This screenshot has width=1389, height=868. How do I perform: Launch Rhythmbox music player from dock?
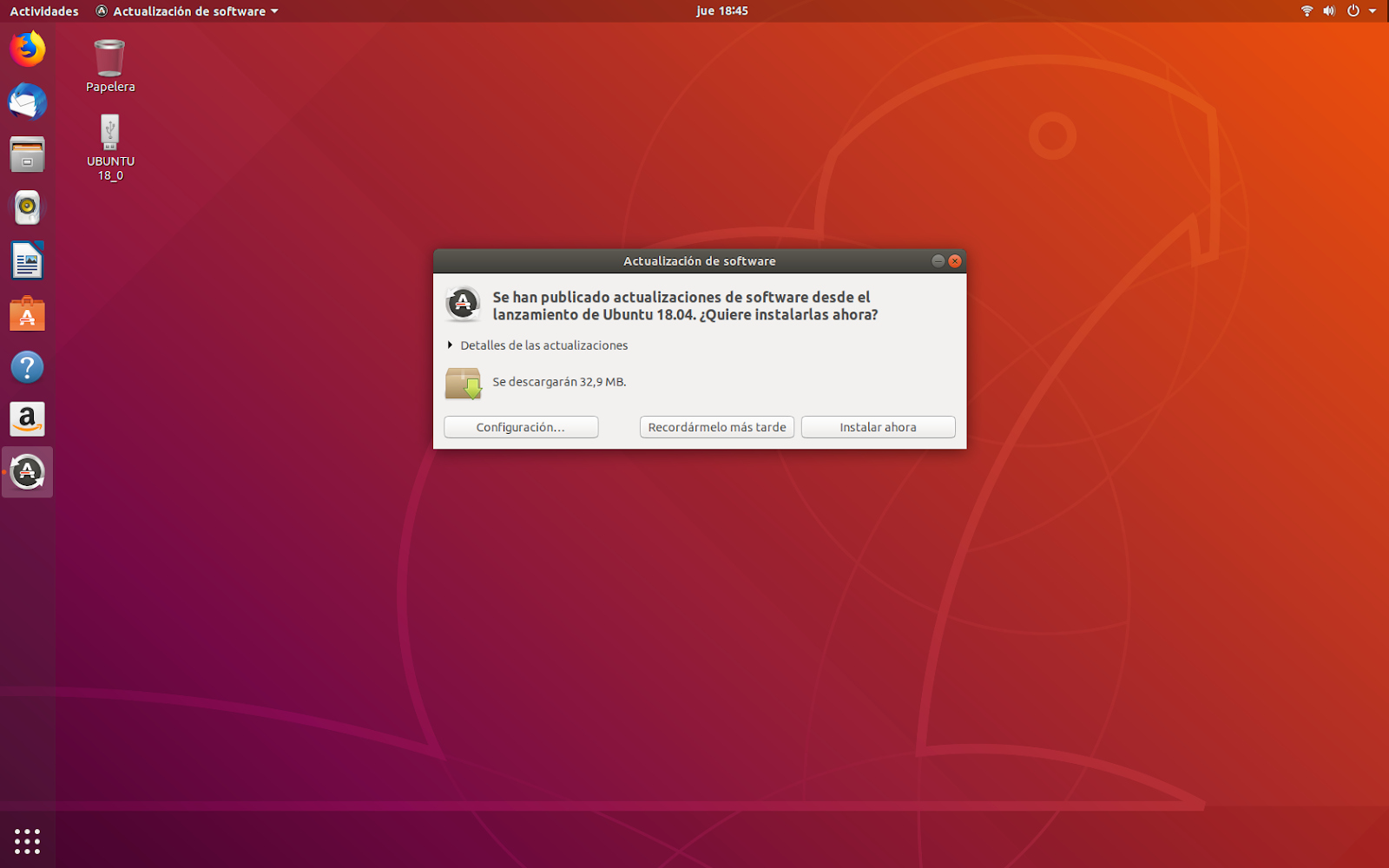click(x=28, y=207)
